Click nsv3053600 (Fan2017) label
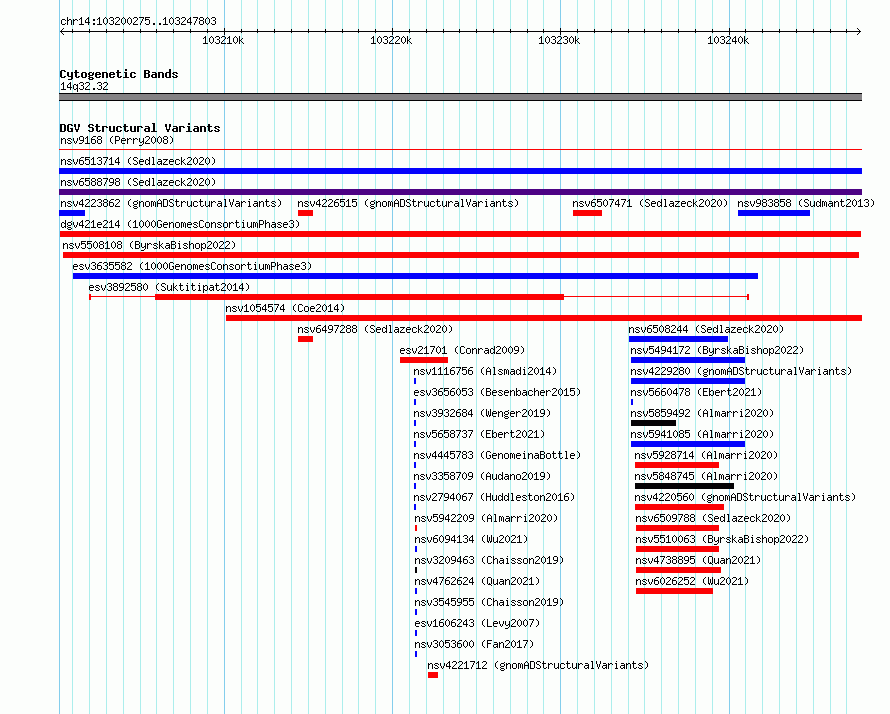 tap(475, 644)
